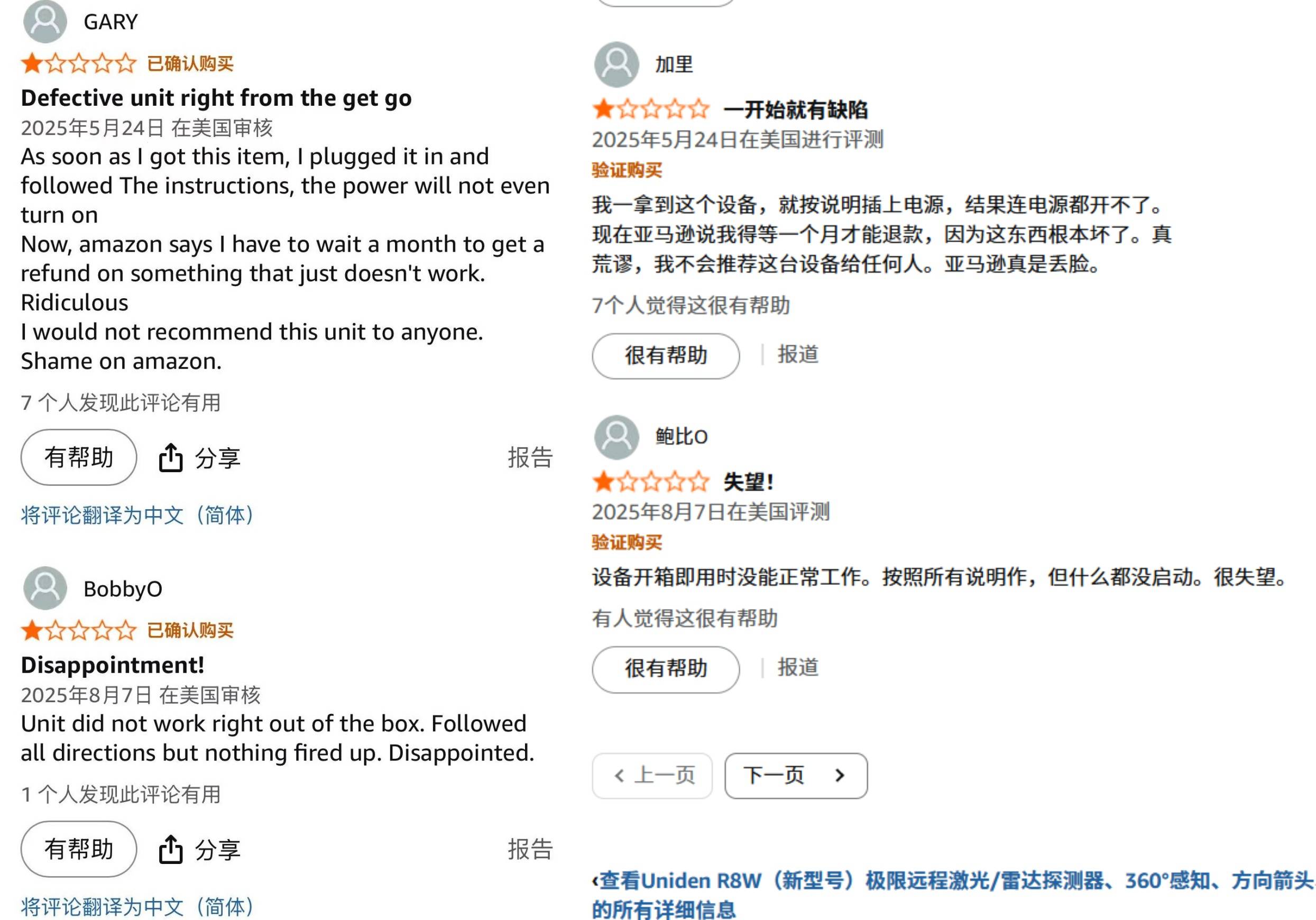This screenshot has width=1316, height=920.
Task: Click the BobbyO reviewer name
Action: pyautogui.click(x=123, y=588)
